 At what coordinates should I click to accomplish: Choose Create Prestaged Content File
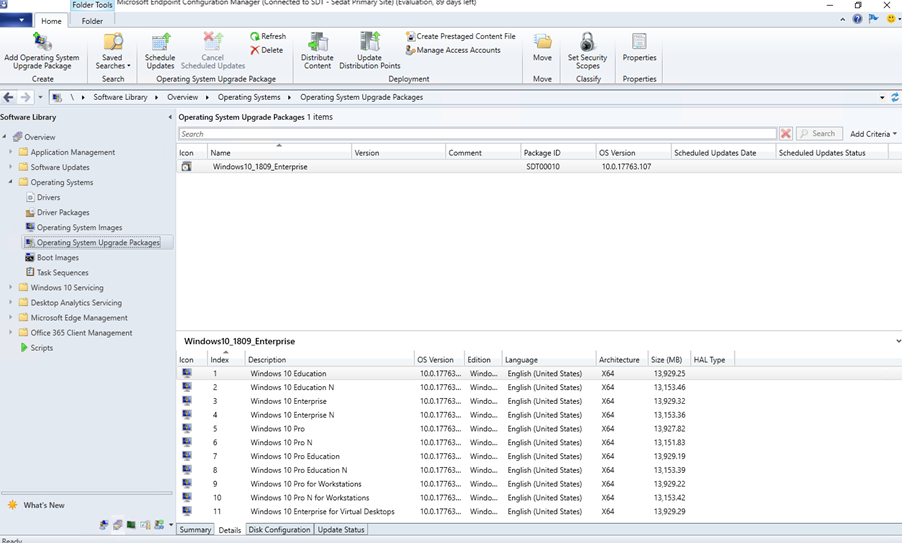[x=460, y=36]
